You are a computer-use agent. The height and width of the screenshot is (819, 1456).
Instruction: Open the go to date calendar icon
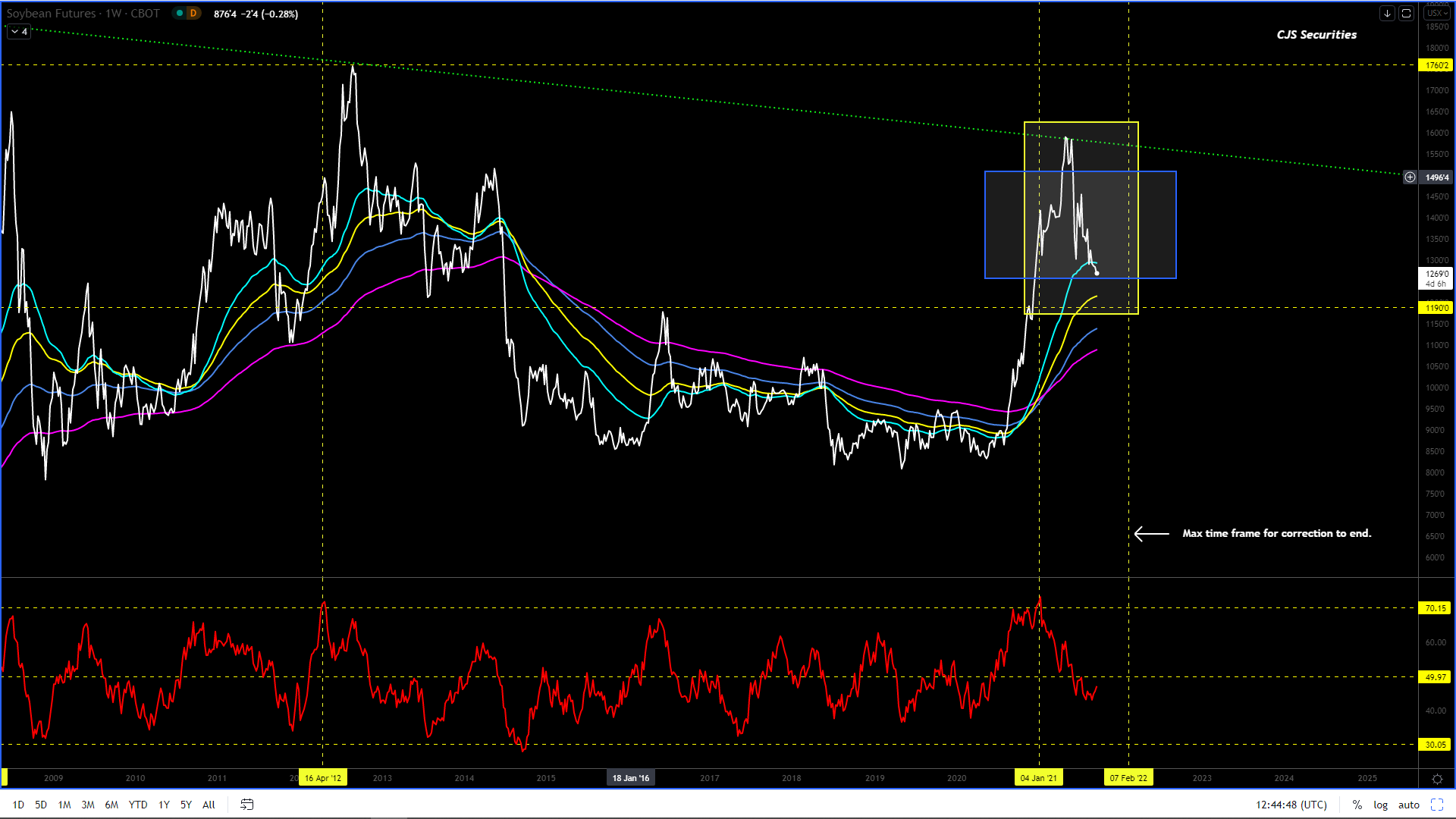(246, 805)
